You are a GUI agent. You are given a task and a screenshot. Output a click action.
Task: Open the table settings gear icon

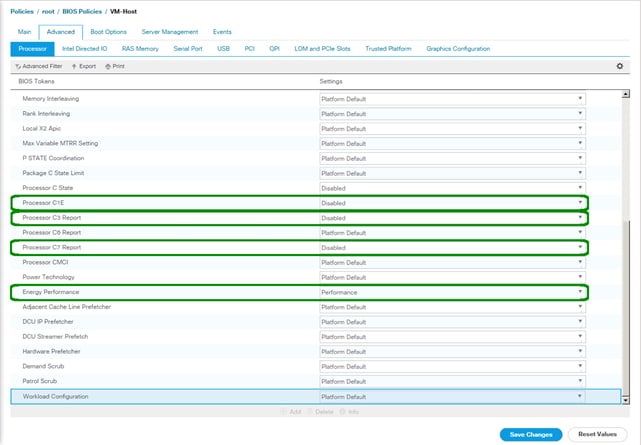point(620,66)
